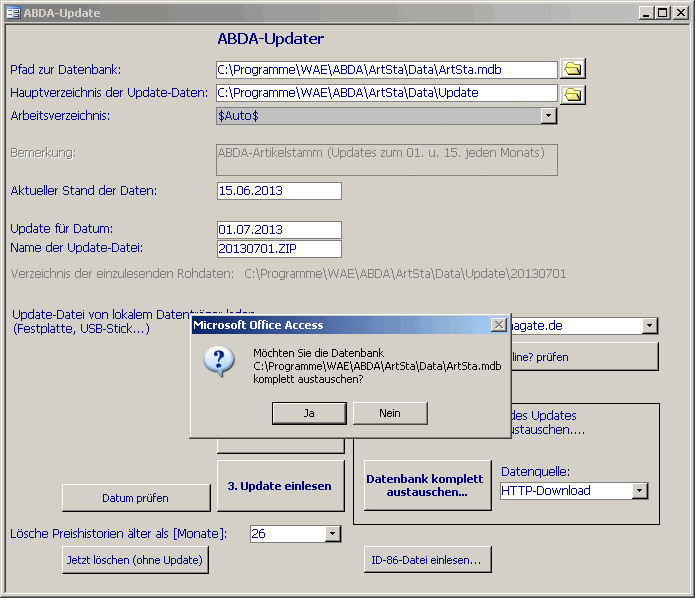695x598 pixels.
Task: Click ID-86-Datei einlesen button
Action: [x=427, y=560]
